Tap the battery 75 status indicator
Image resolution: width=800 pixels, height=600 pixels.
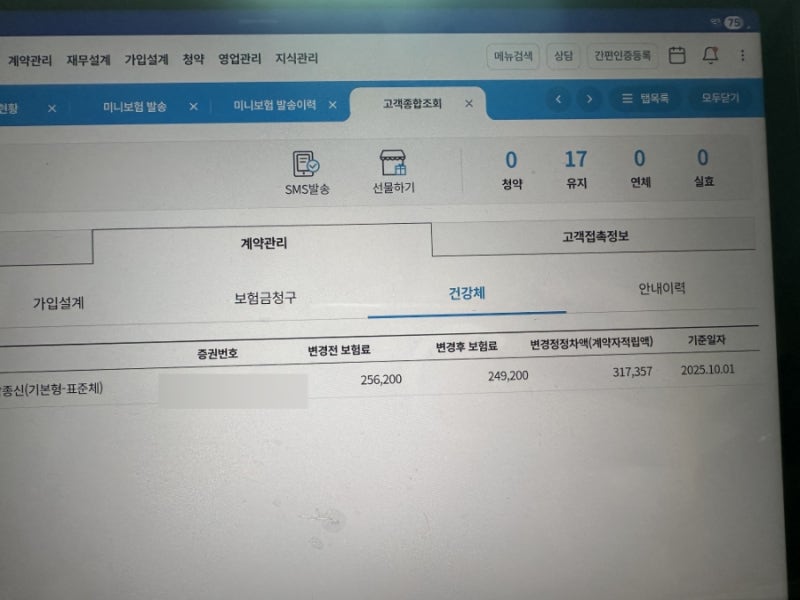[733, 22]
